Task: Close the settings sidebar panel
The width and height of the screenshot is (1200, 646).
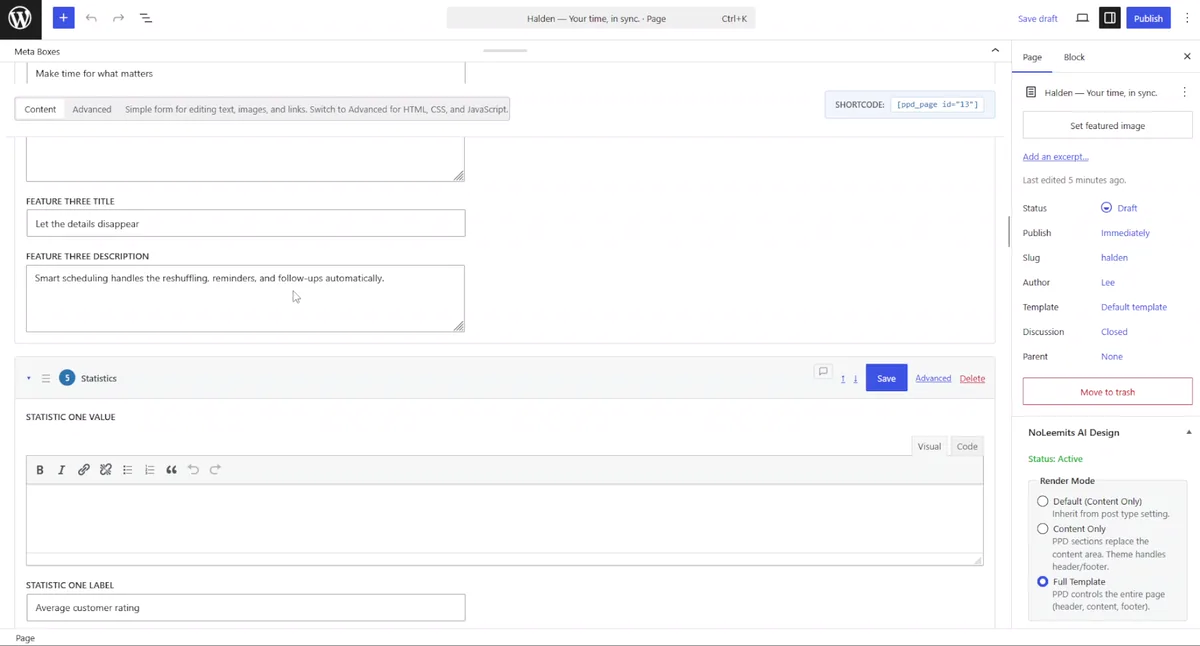Action: (x=1187, y=57)
